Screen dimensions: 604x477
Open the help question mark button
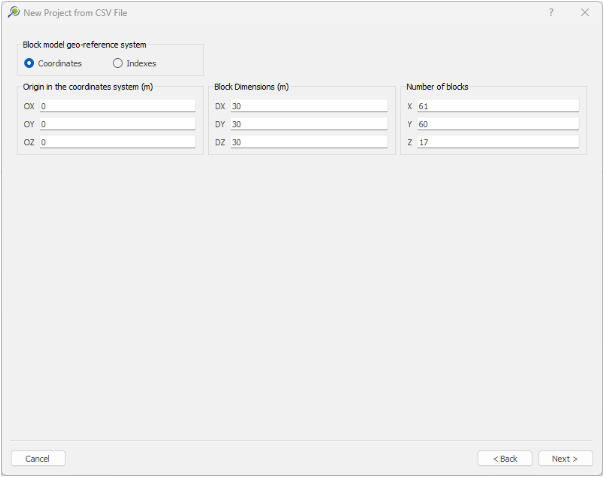pos(551,12)
